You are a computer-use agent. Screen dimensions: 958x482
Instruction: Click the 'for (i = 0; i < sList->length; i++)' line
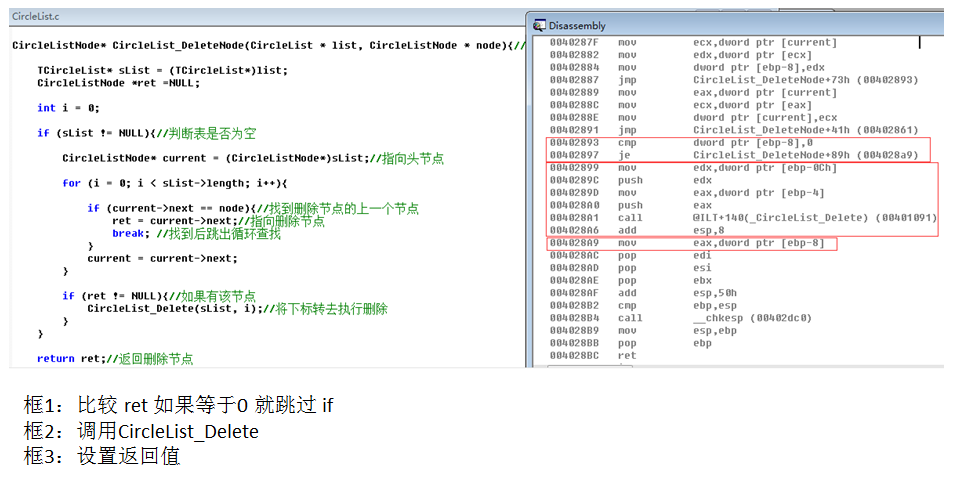[x=174, y=183]
